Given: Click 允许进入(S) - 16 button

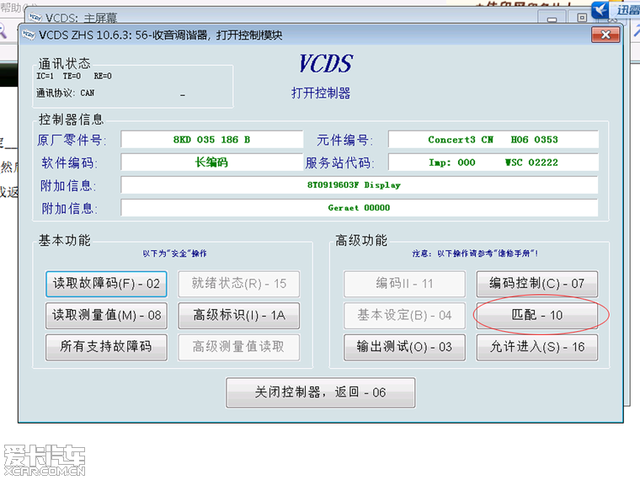Looking at the screenshot, I should [537, 347].
